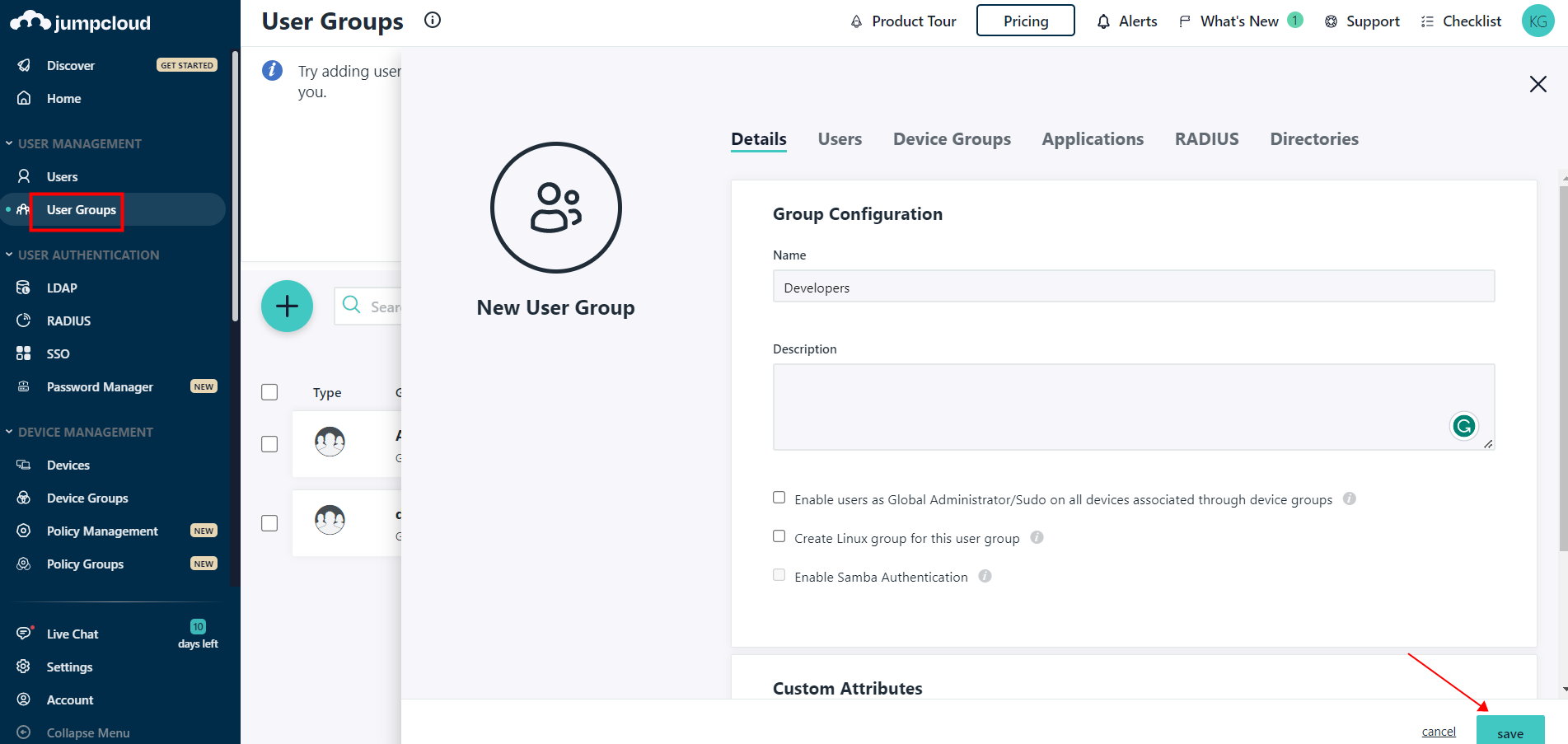Open the Settings gear icon in sidebar

[x=24, y=667]
